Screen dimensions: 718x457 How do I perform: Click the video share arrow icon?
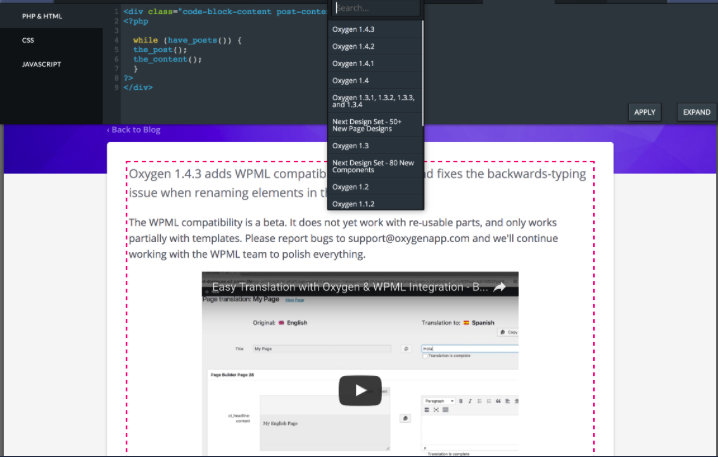pos(500,287)
